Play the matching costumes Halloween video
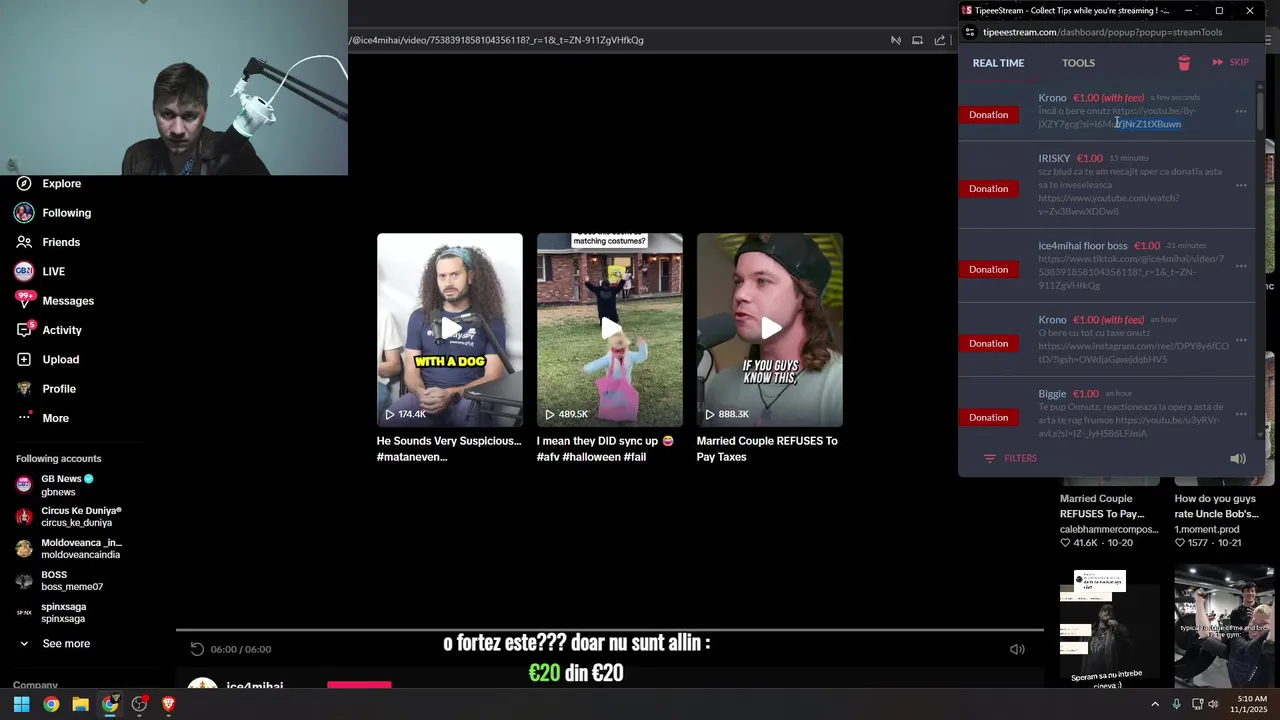 coord(610,330)
